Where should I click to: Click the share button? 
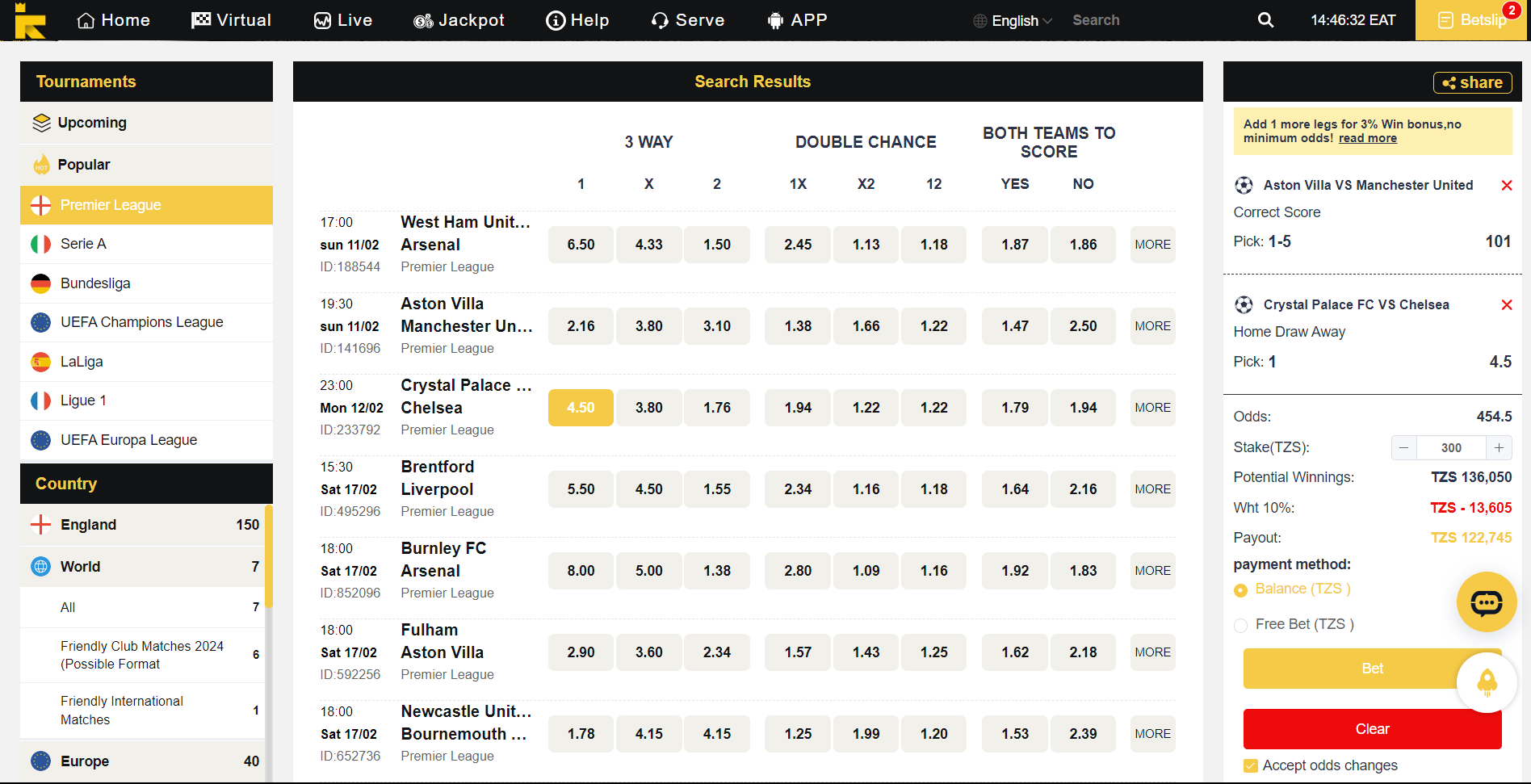click(1472, 82)
